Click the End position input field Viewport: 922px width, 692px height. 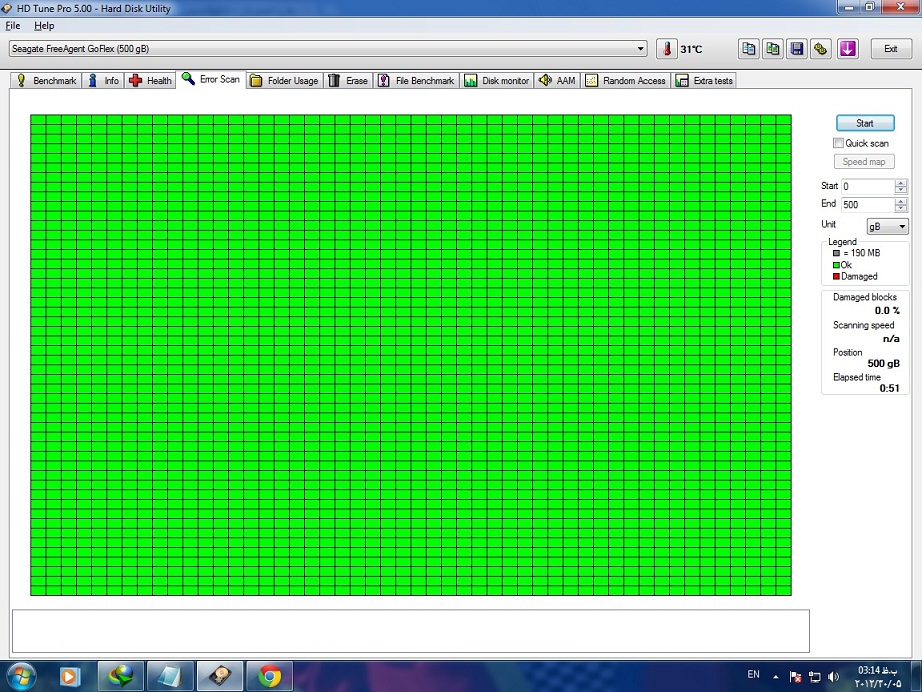pos(866,205)
